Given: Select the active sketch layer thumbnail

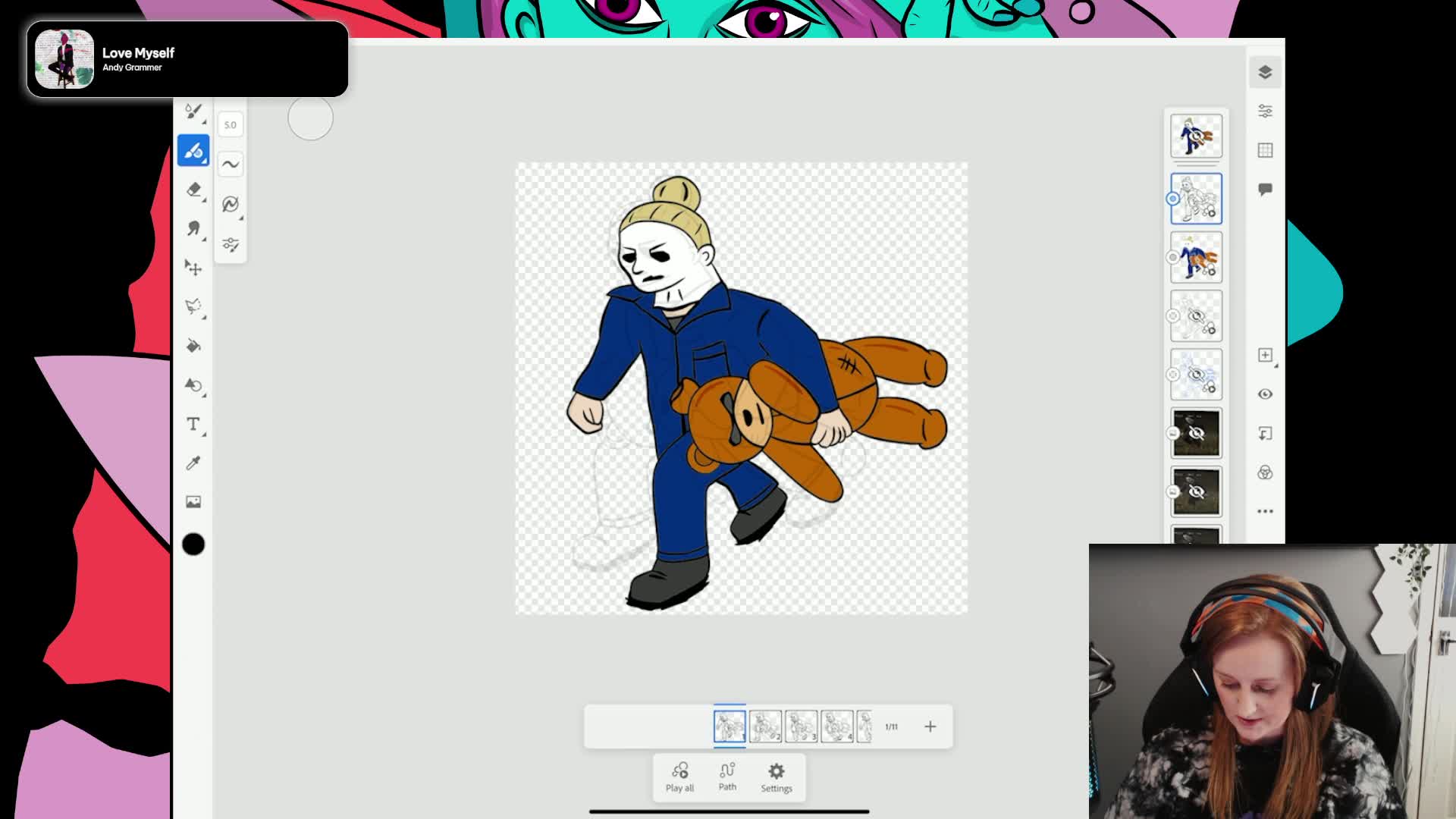Looking at the screenshot, I should [1196, 199].
